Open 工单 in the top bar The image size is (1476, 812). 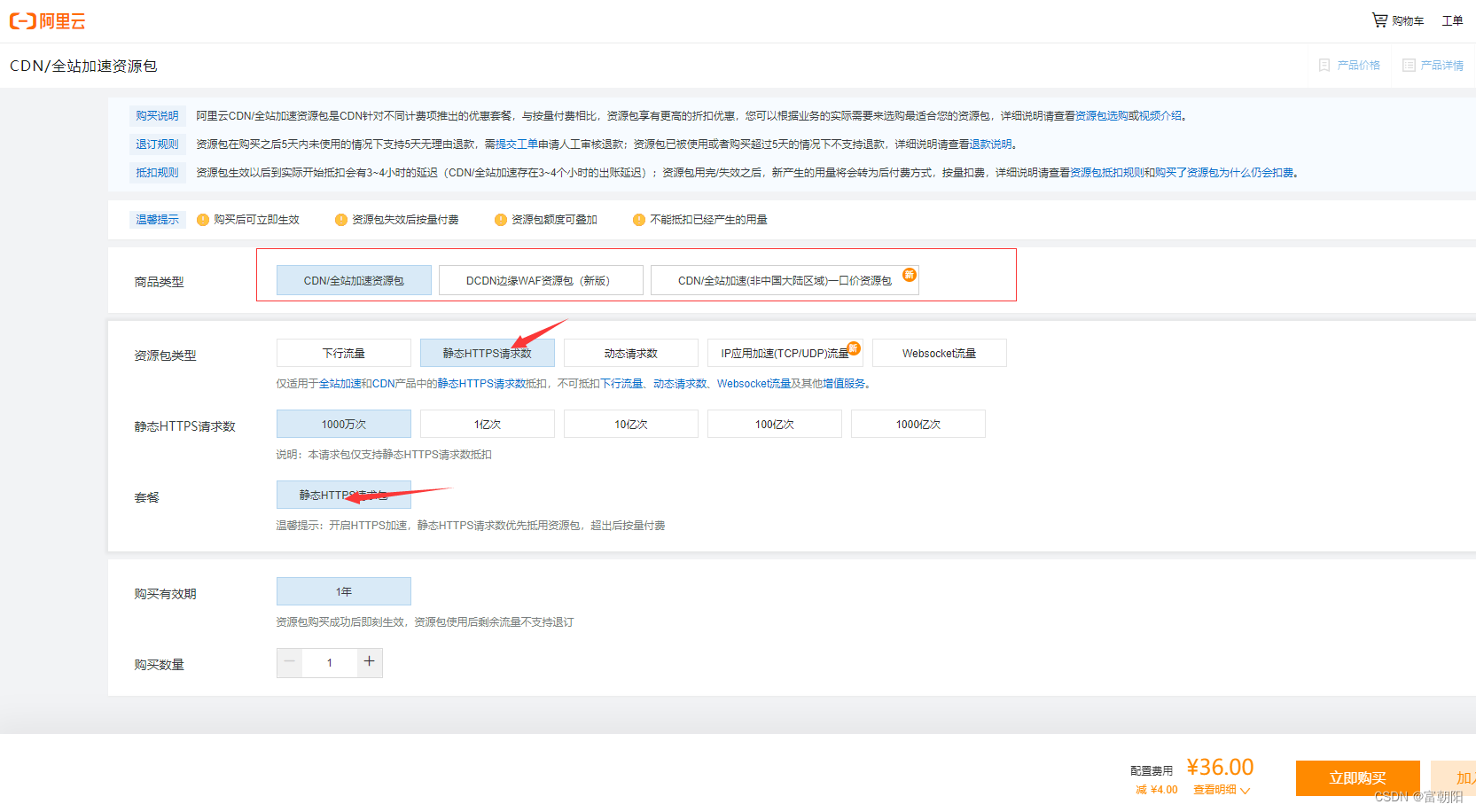pos(1452,21)
